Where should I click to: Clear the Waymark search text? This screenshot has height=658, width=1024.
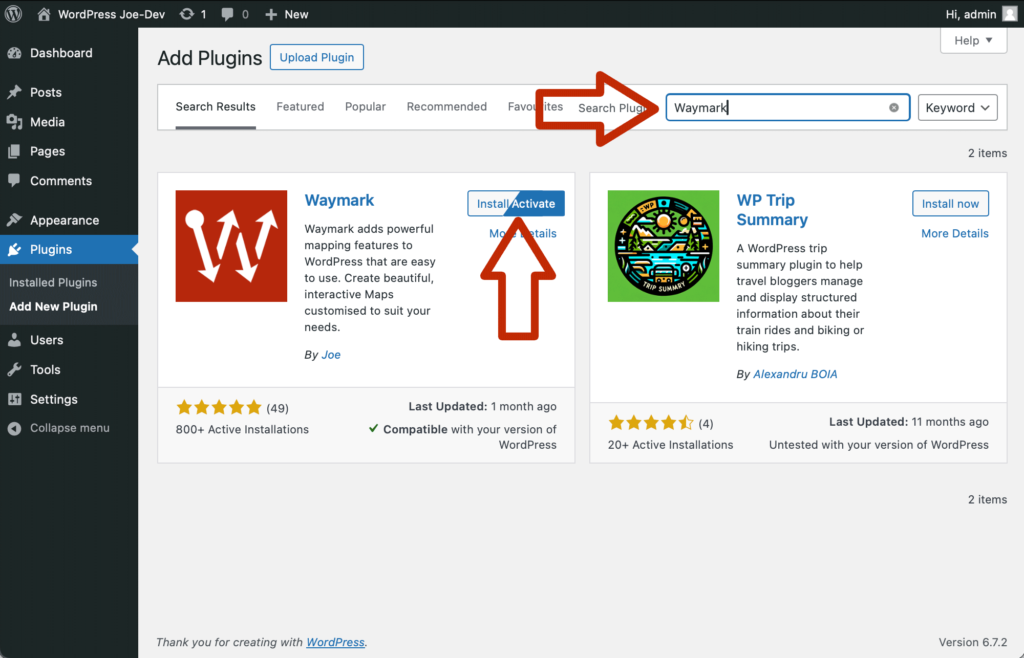click(x=894, y=108)
